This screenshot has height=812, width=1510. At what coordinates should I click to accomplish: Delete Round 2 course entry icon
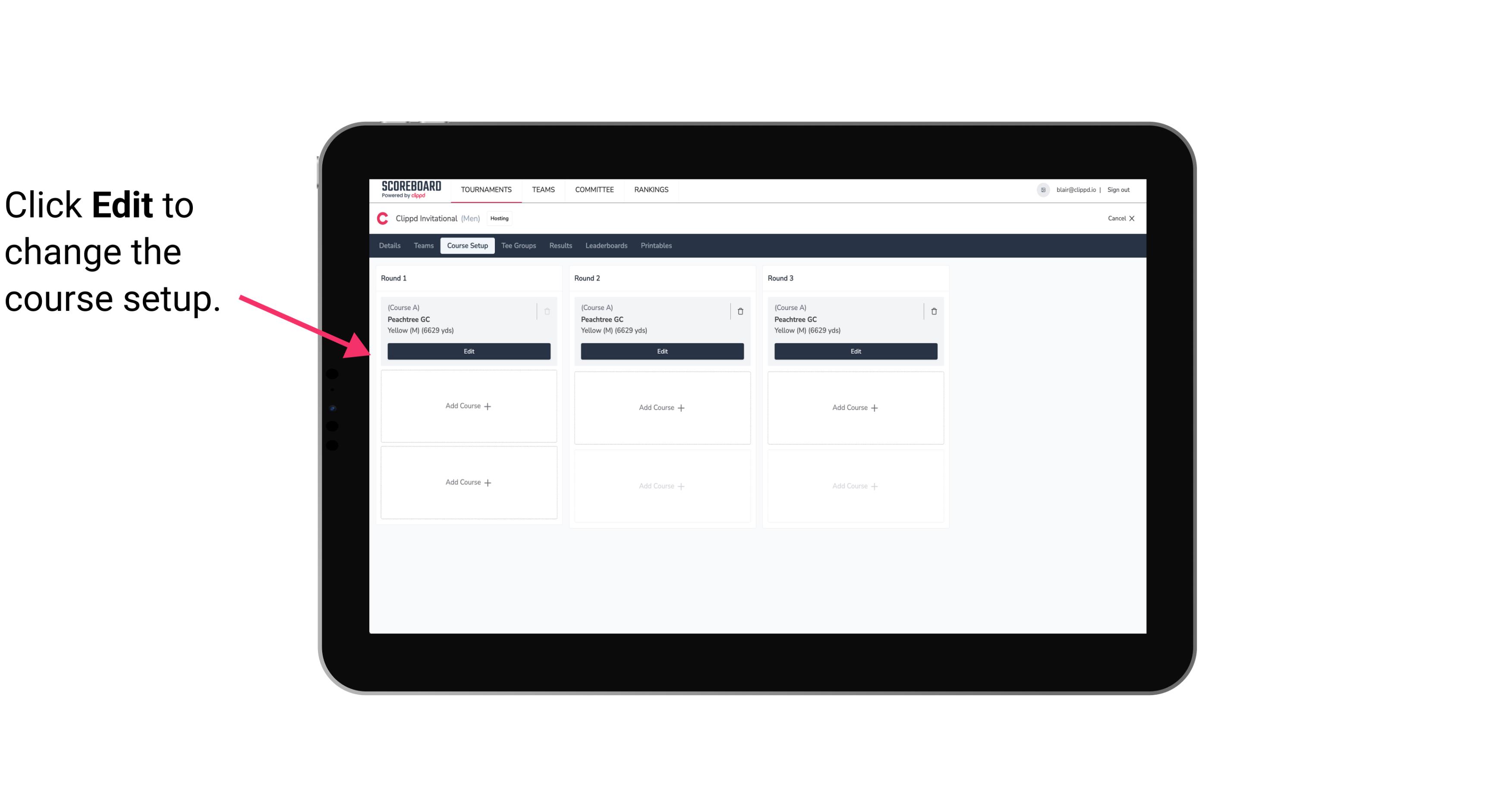click(740, 311)
